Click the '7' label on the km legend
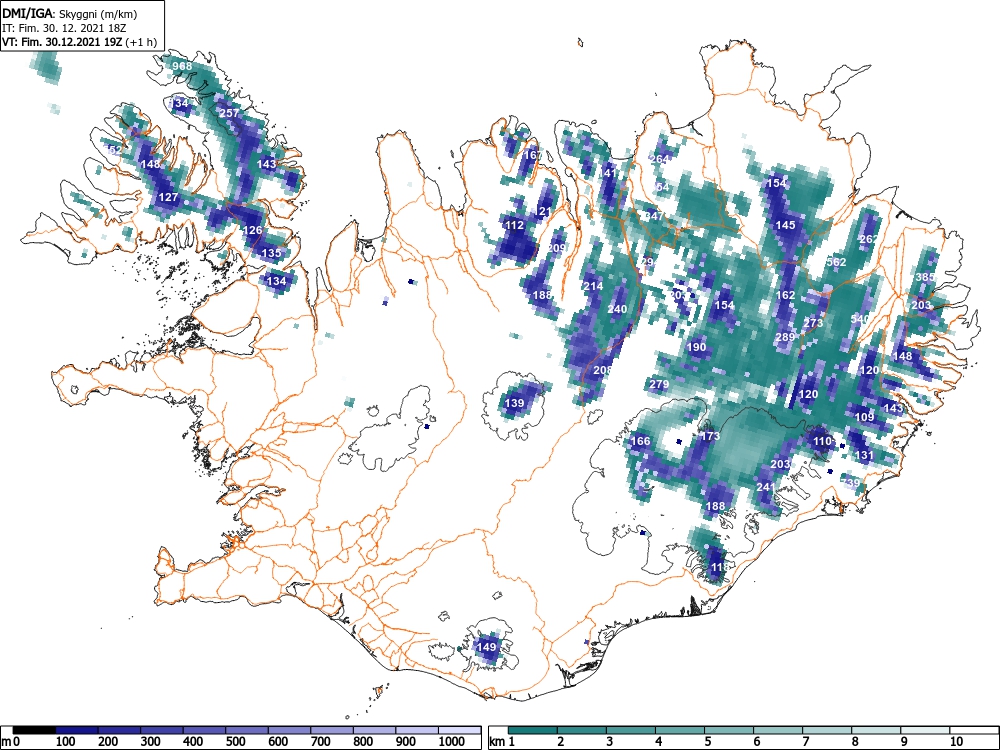The image size is (1000, 750). (x=805, y=742)
